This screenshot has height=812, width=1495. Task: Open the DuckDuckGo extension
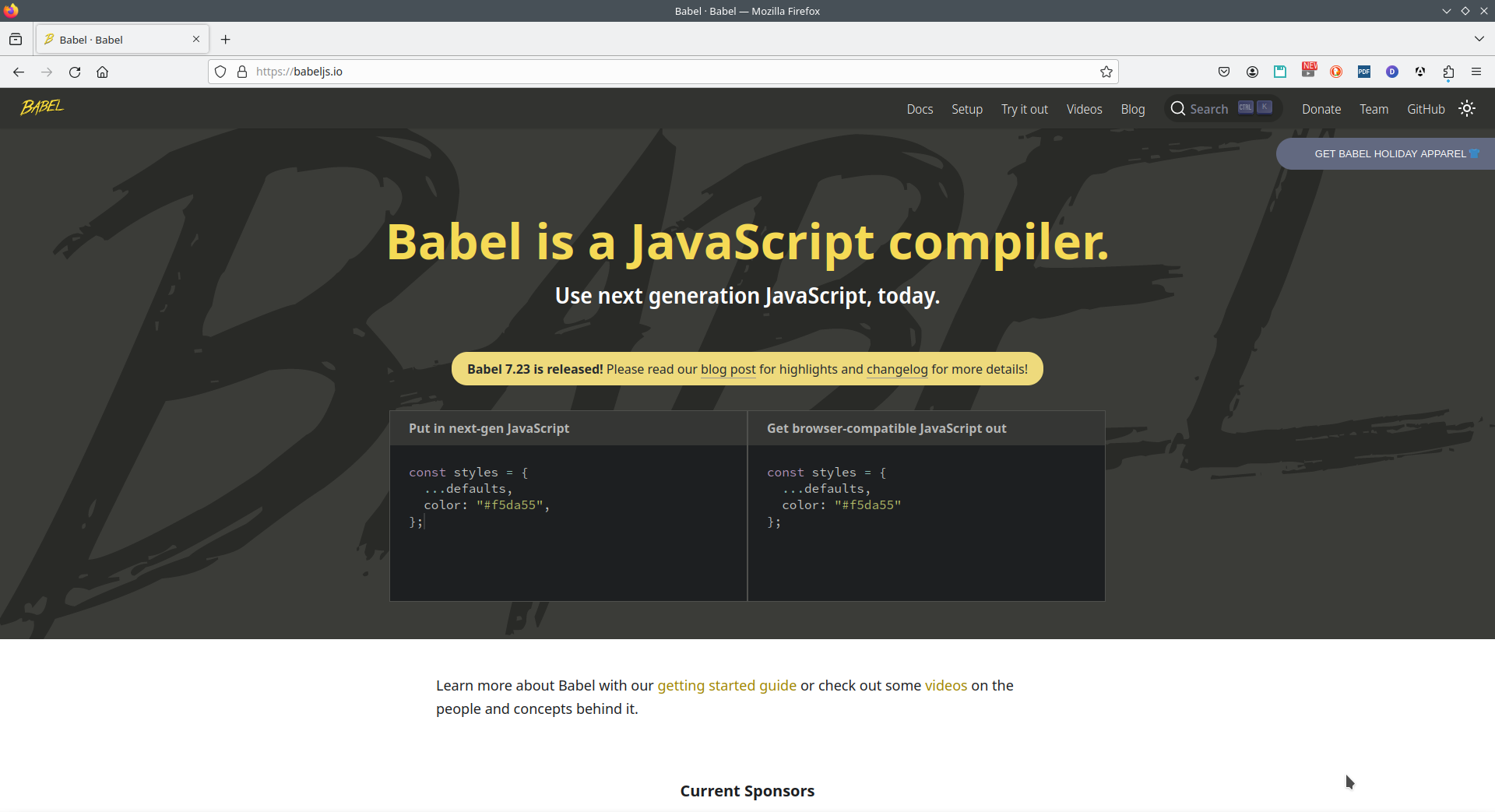pyautogui.click(x=1336, y=72)
